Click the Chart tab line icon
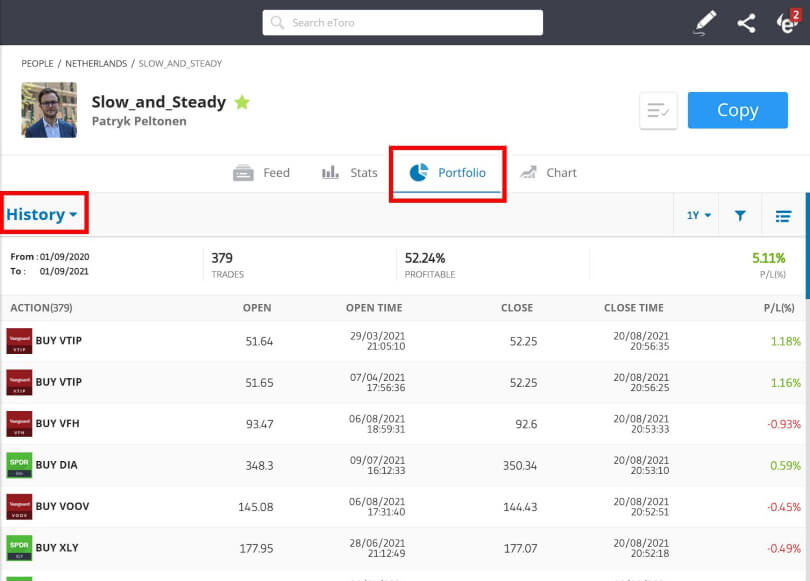 [x=528, y=172]
